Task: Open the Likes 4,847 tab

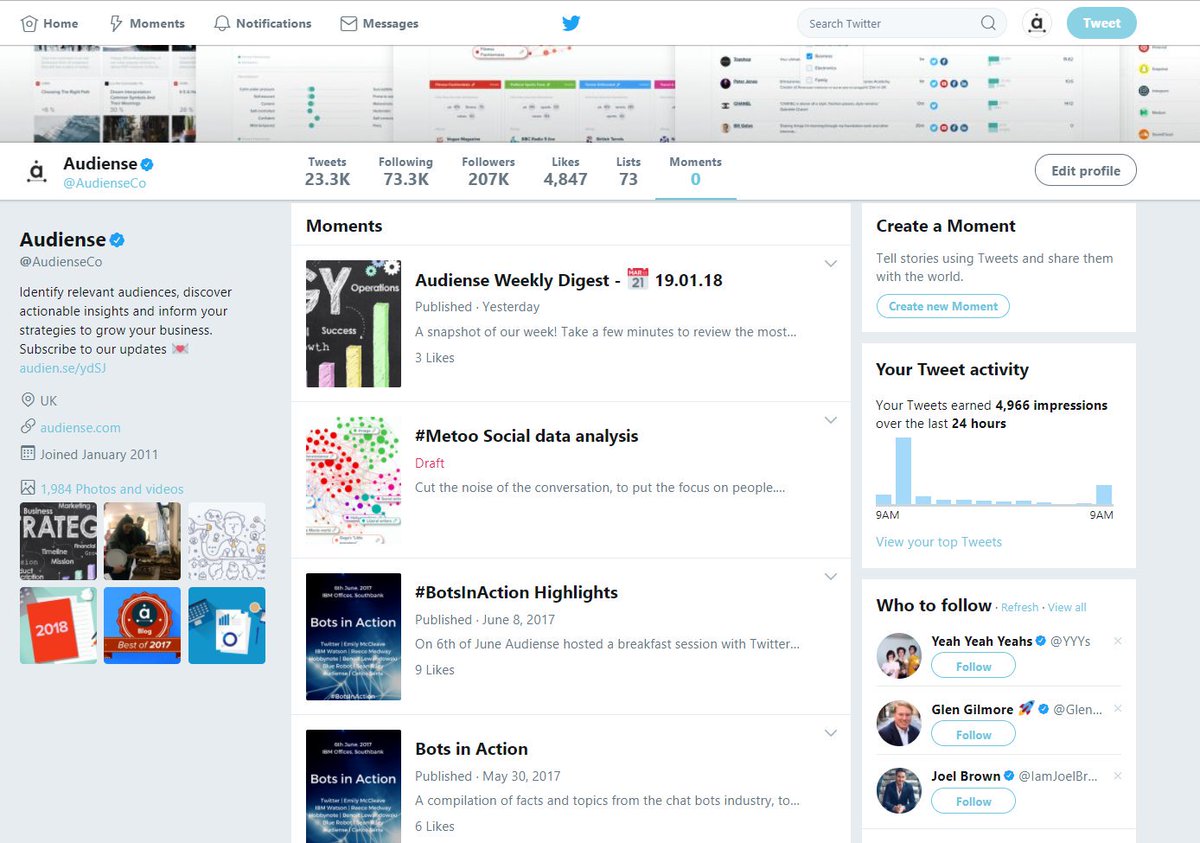Action: tap(565, 171)
